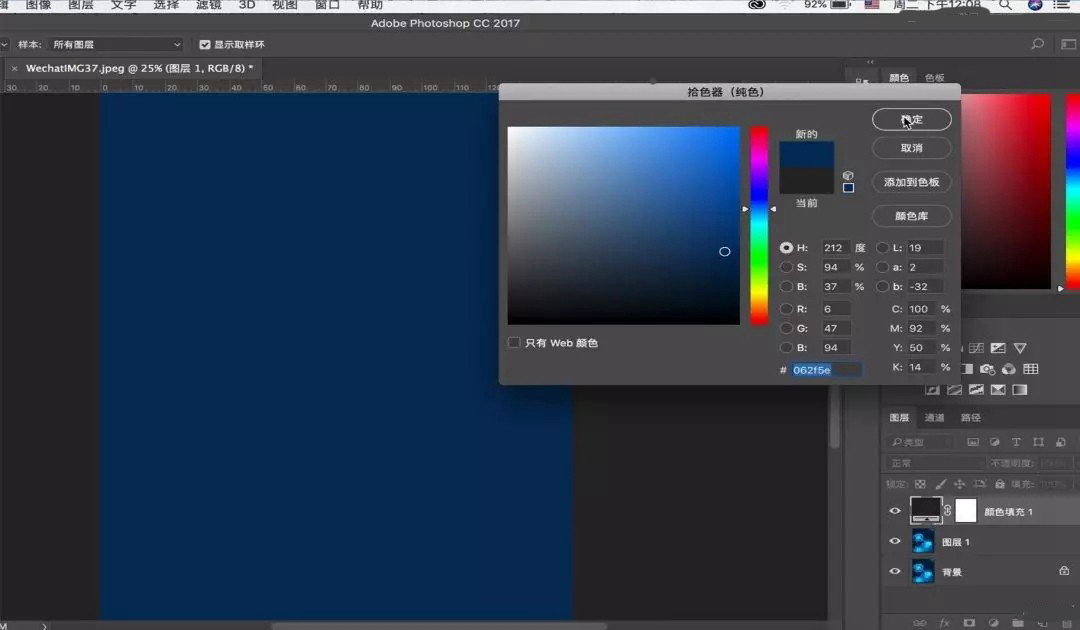Click the hex # 062f5e field
The height and width of the screenshot is (630, 1080).
[x=826, y=370]
